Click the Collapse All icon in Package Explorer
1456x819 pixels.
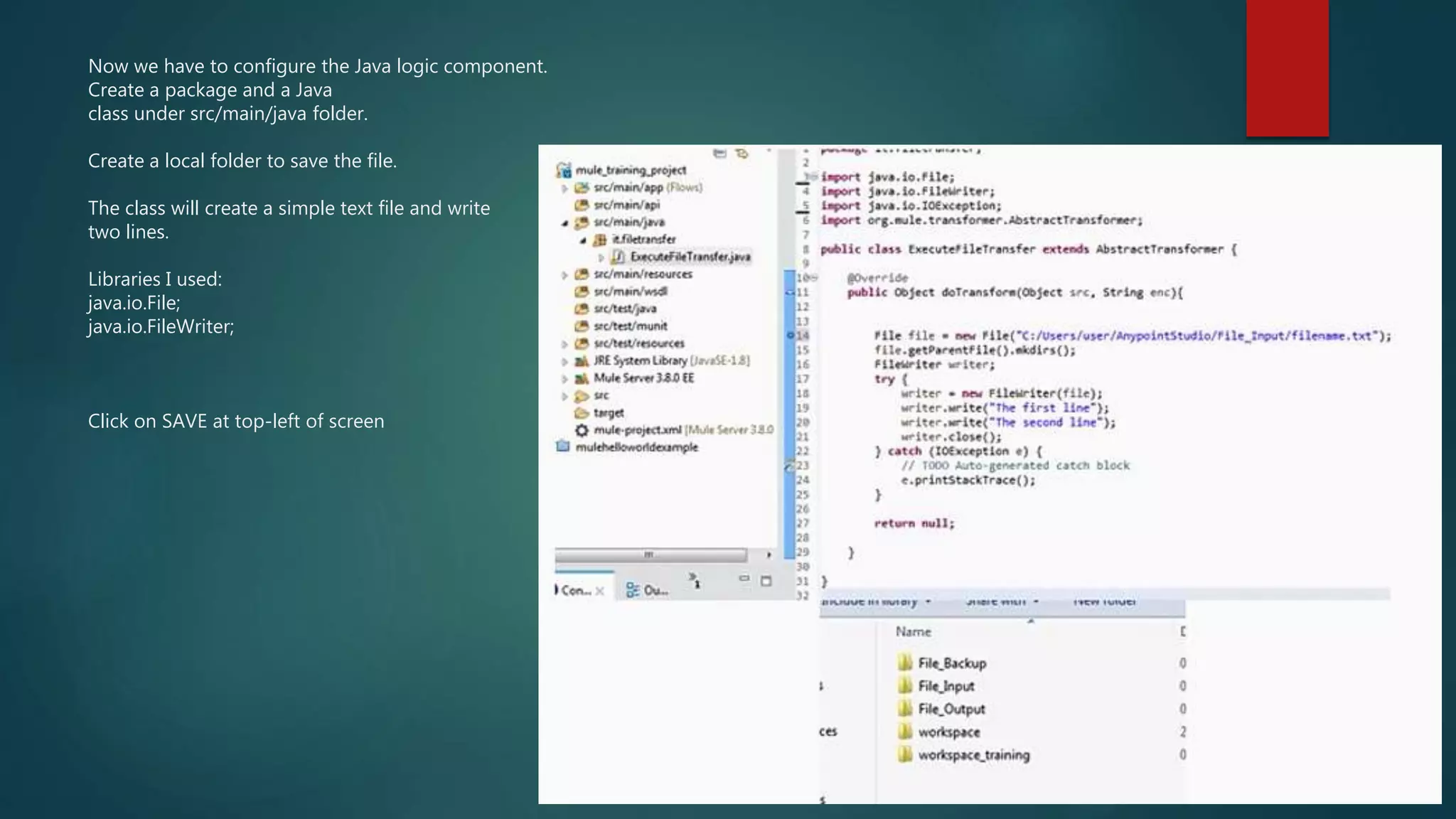(719, 153)
